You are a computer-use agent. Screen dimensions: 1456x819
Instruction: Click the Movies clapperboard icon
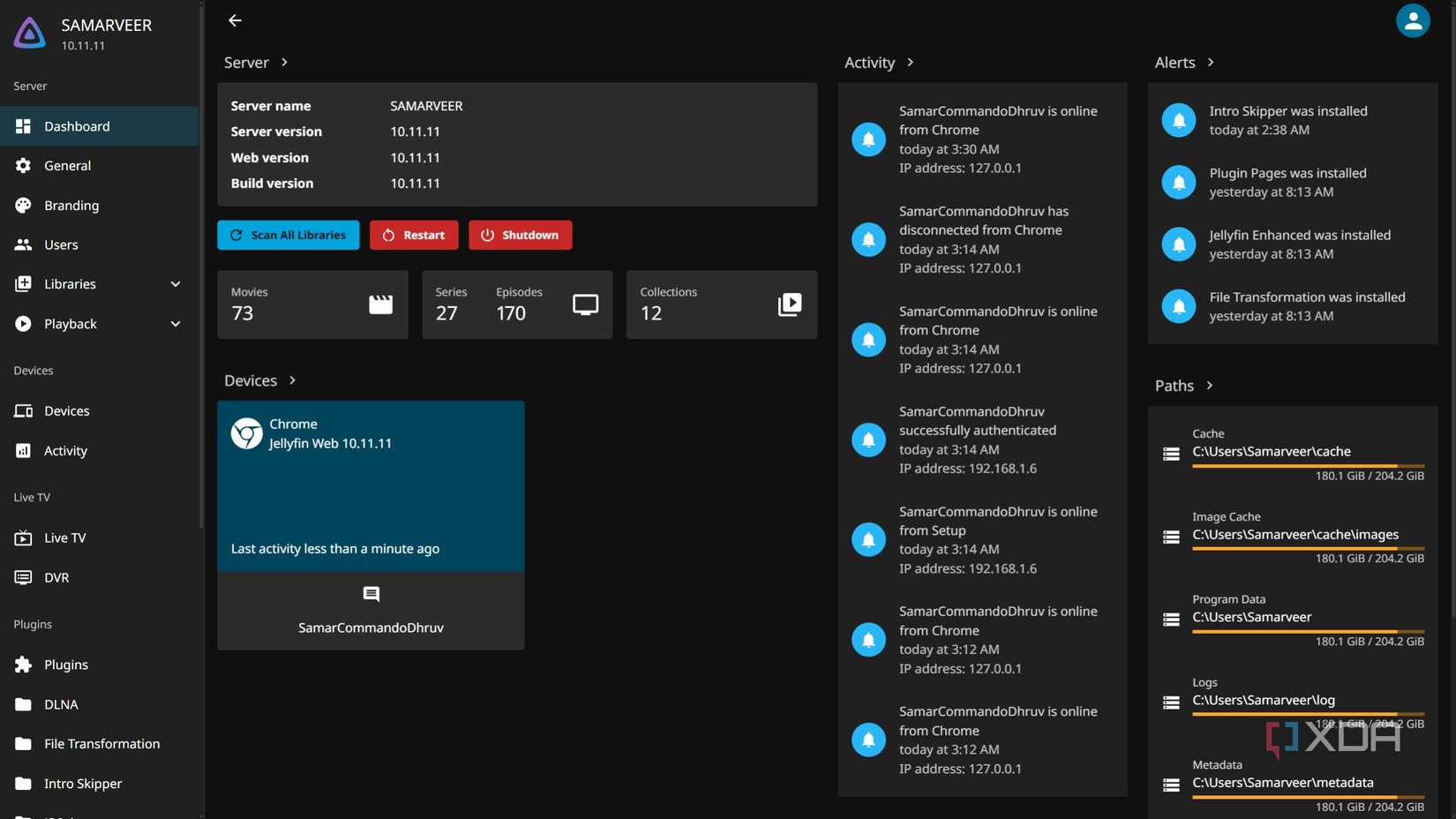380,304
